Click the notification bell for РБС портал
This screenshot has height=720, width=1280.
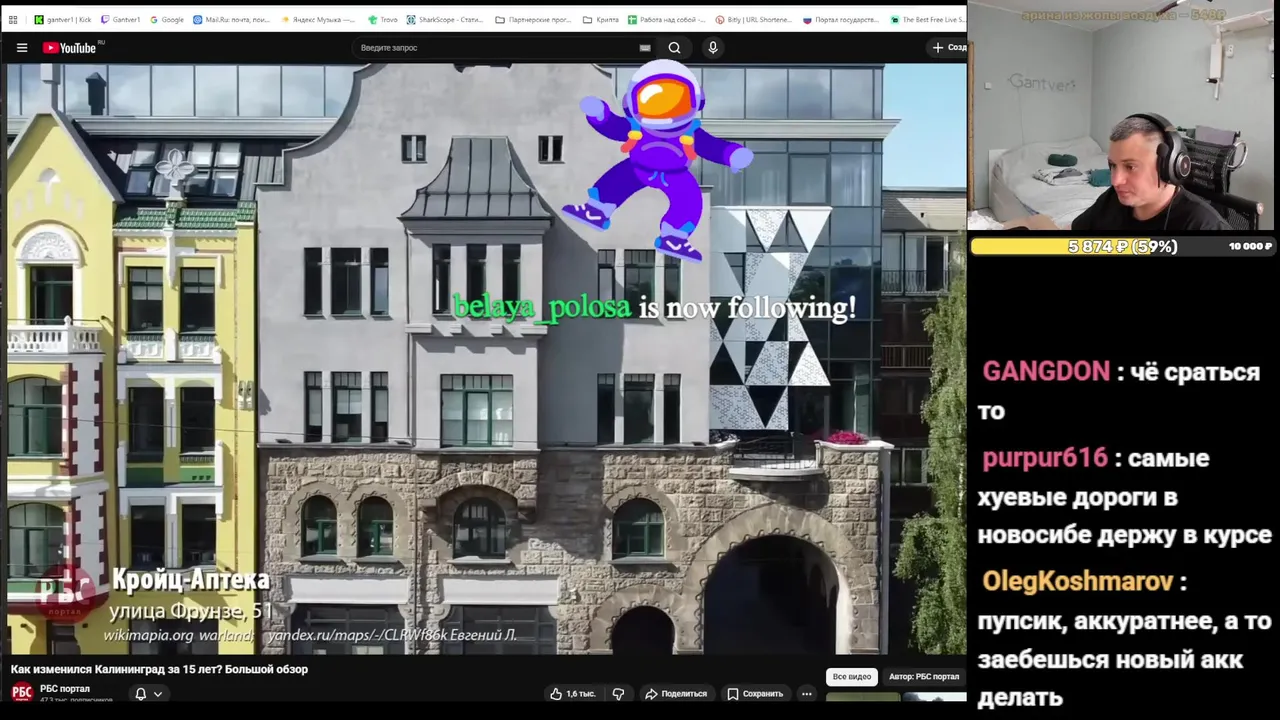(141, 694)
